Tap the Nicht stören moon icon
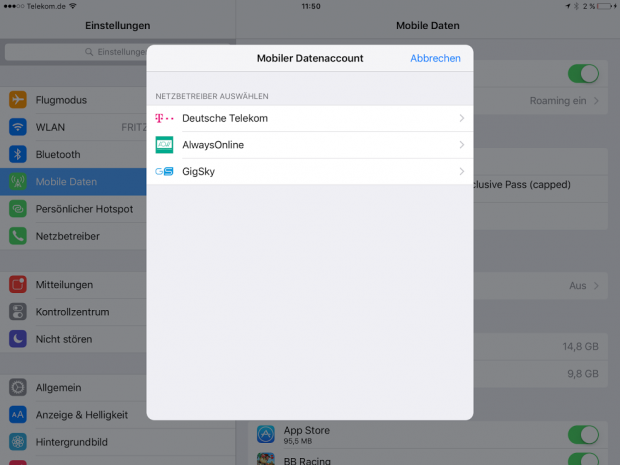Screen dimensions: 620x465 (18, 339)
